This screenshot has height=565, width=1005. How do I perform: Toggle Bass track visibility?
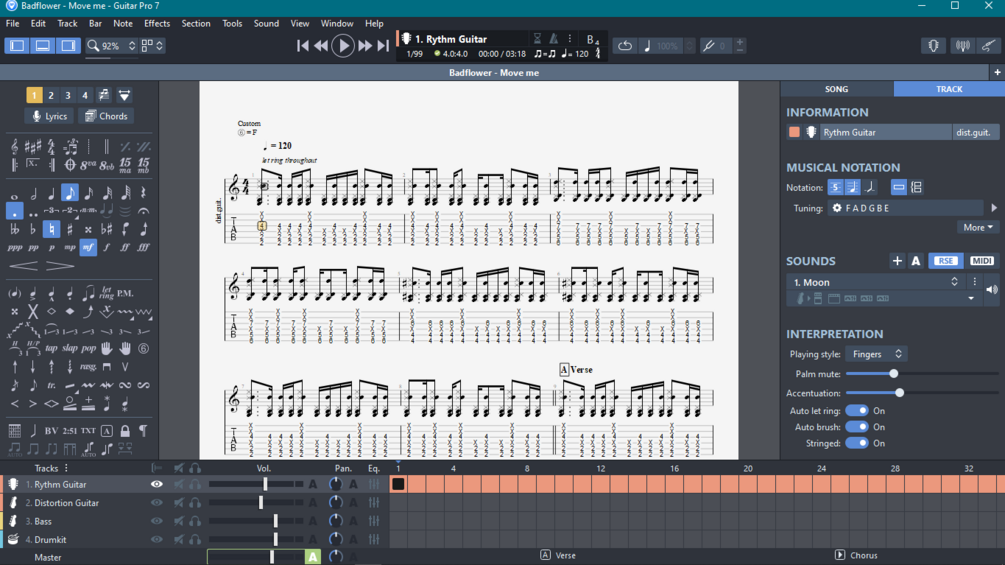click(x=156, y=521)
